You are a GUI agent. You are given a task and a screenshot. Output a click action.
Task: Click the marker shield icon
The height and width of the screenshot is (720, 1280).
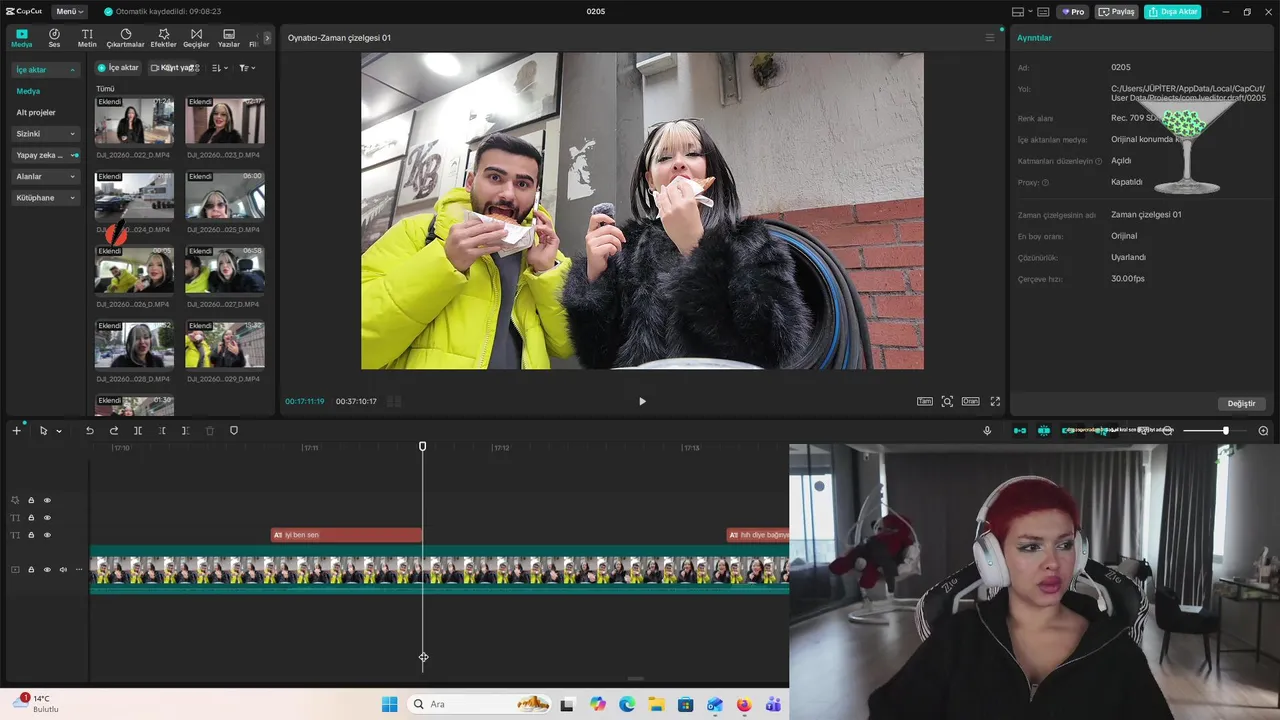[234, 431]
